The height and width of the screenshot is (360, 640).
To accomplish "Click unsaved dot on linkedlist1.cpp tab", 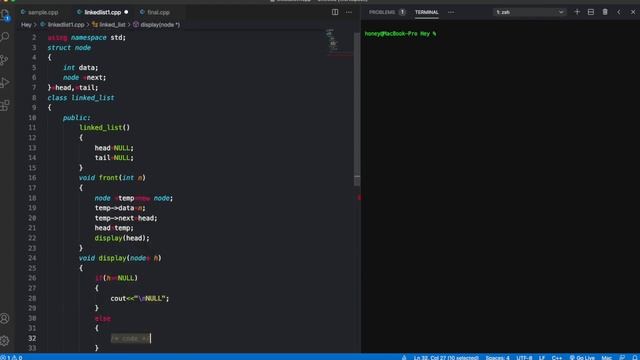I will pyautogui.click(x=126, y=12).
